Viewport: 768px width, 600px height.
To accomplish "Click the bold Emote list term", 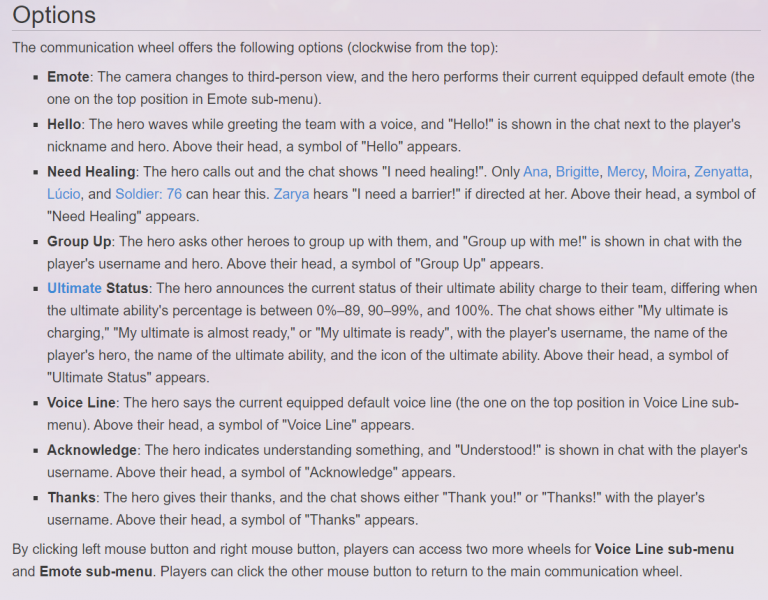I will pos(68,77).
